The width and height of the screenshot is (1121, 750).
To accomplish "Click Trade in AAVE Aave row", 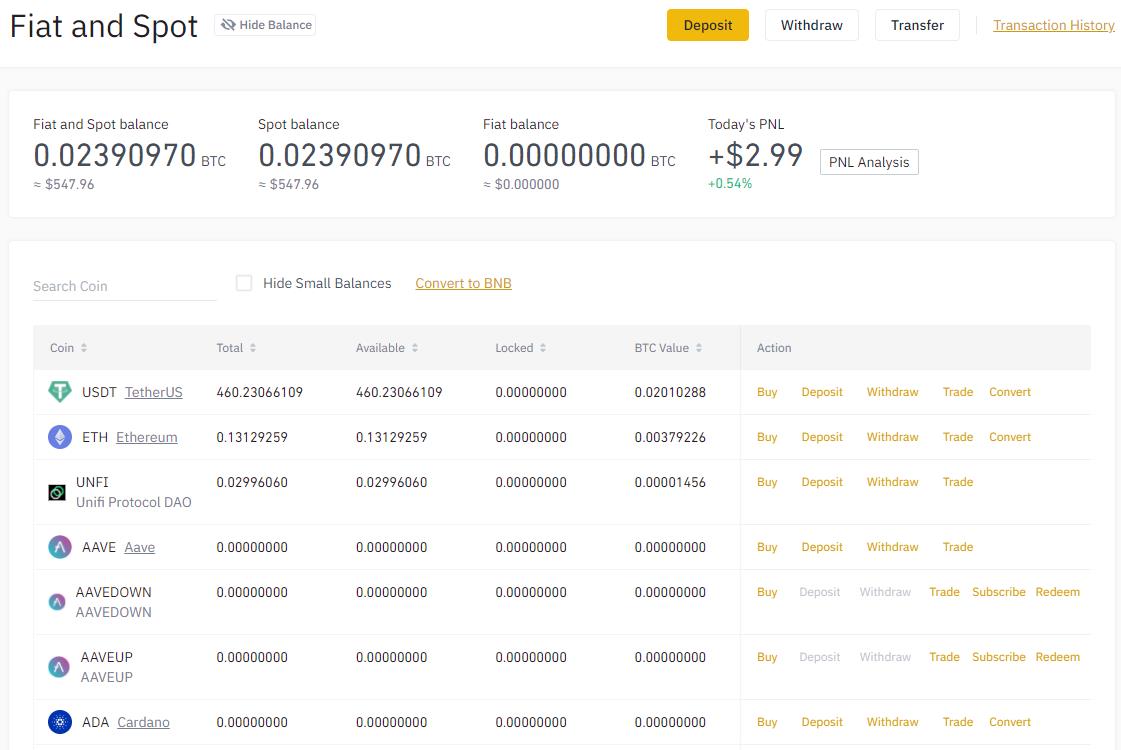I will coord(957,547).
